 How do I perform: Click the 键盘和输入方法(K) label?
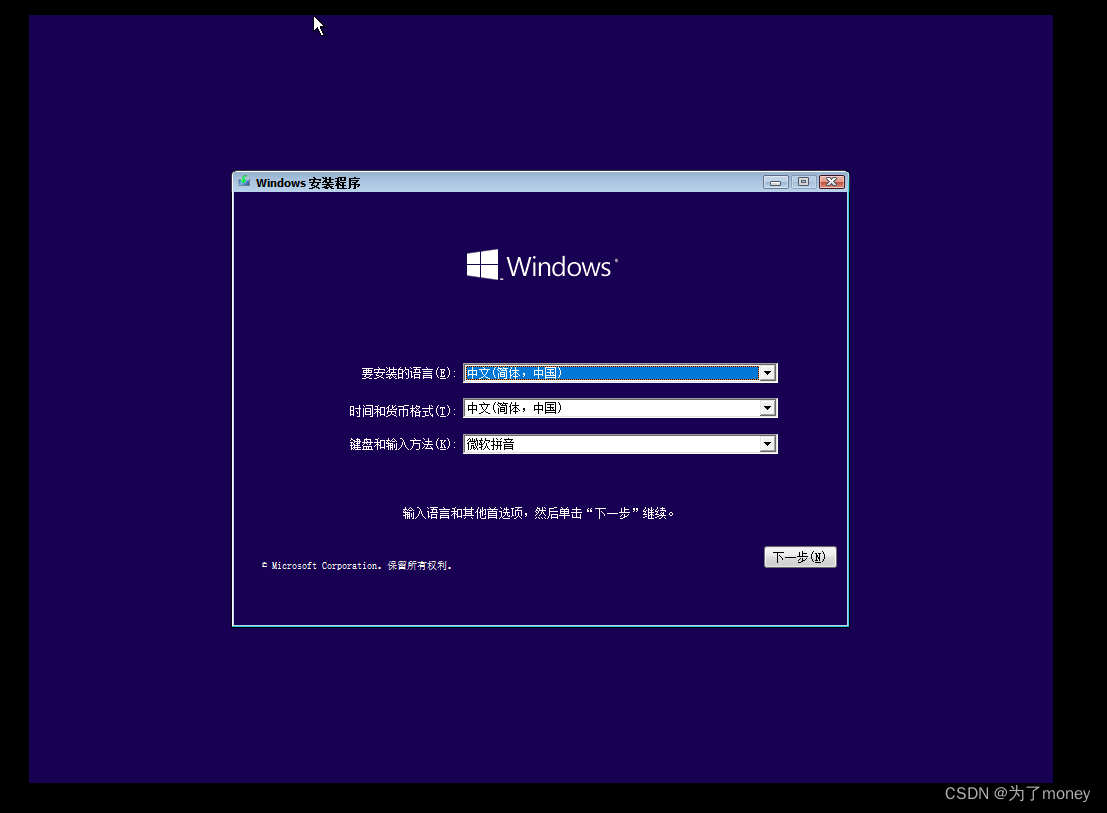point(402,444)
